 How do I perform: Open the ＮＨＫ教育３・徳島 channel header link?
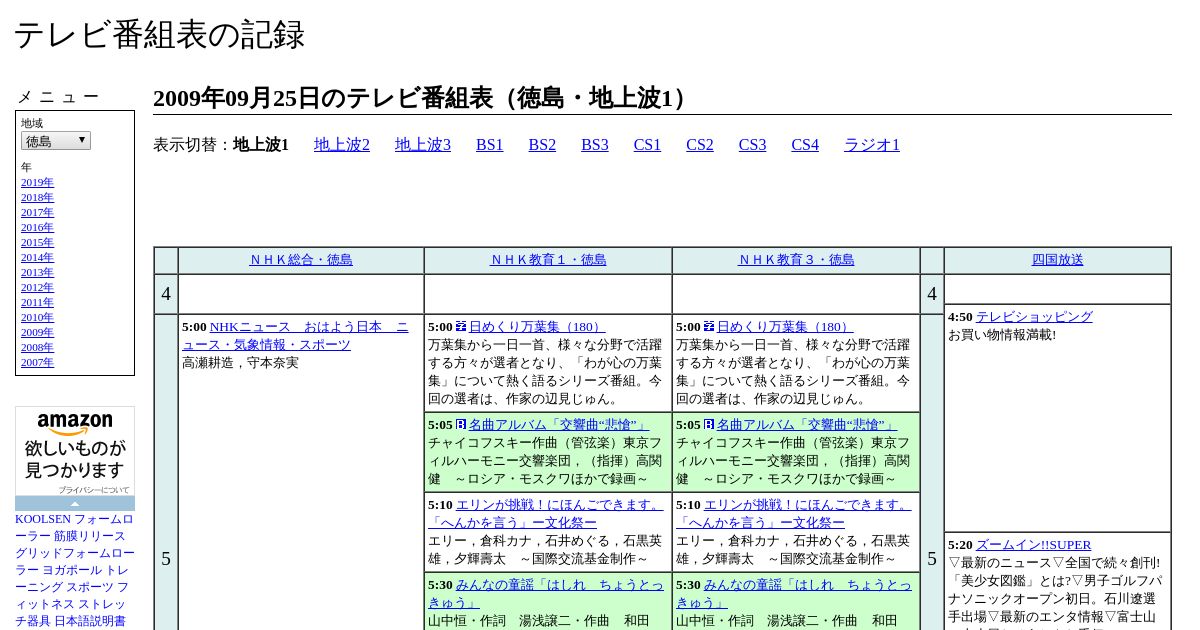pyautogui.click(x=796, y=260)
